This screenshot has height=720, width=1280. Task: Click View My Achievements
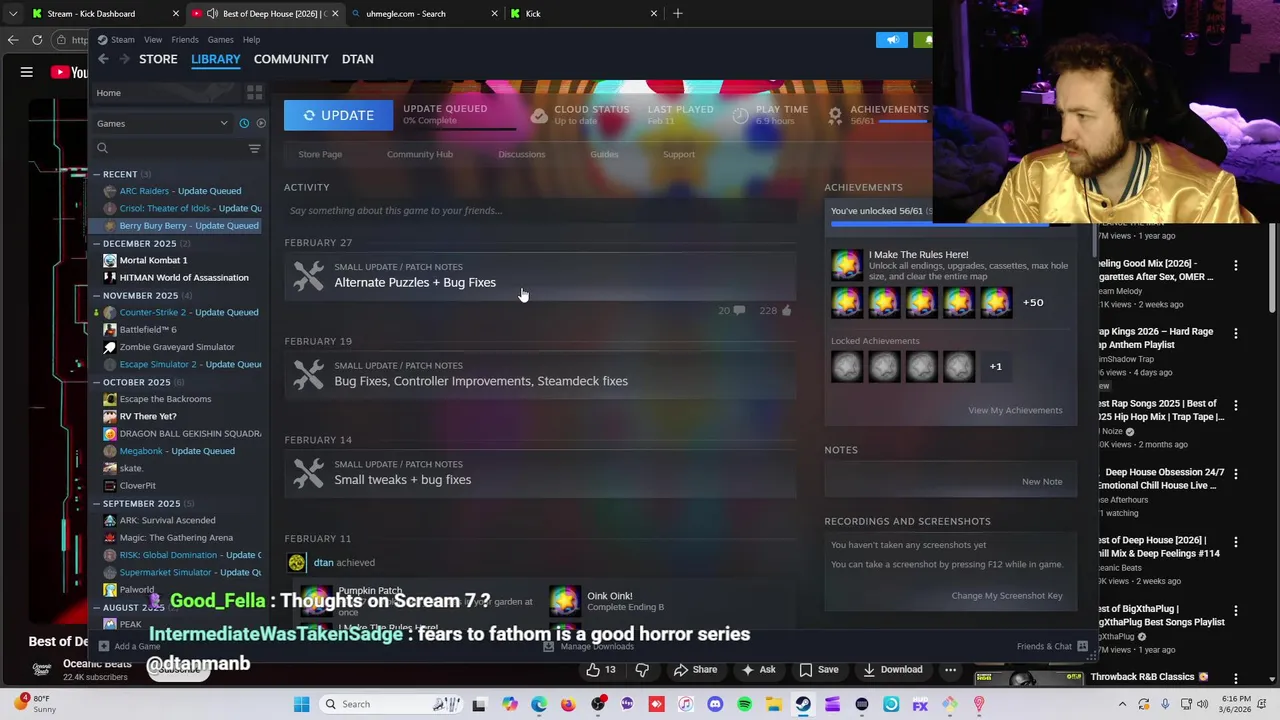click(1015, 410)
